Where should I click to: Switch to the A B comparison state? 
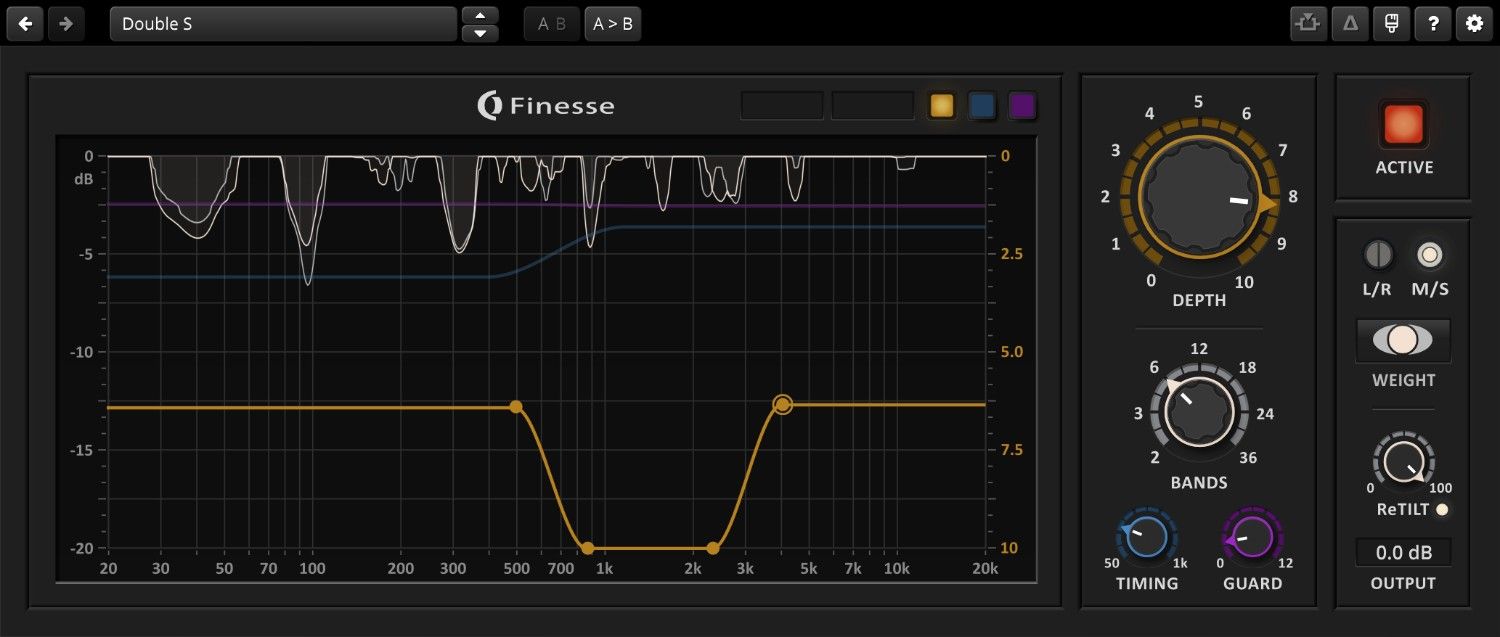click(551, 24)
